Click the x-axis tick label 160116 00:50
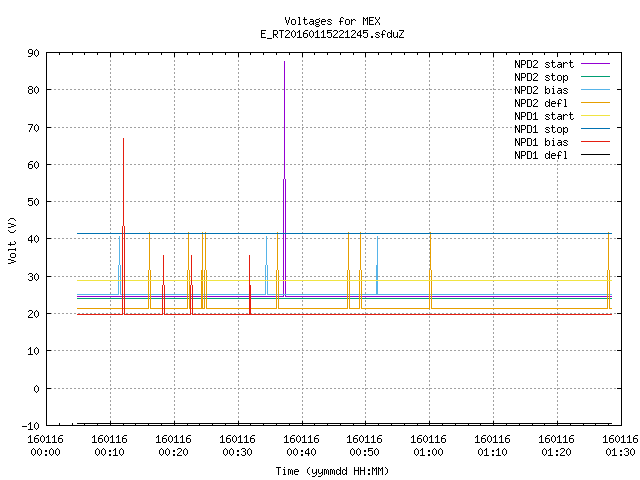640x480 pixels. (x=364, y=446)
